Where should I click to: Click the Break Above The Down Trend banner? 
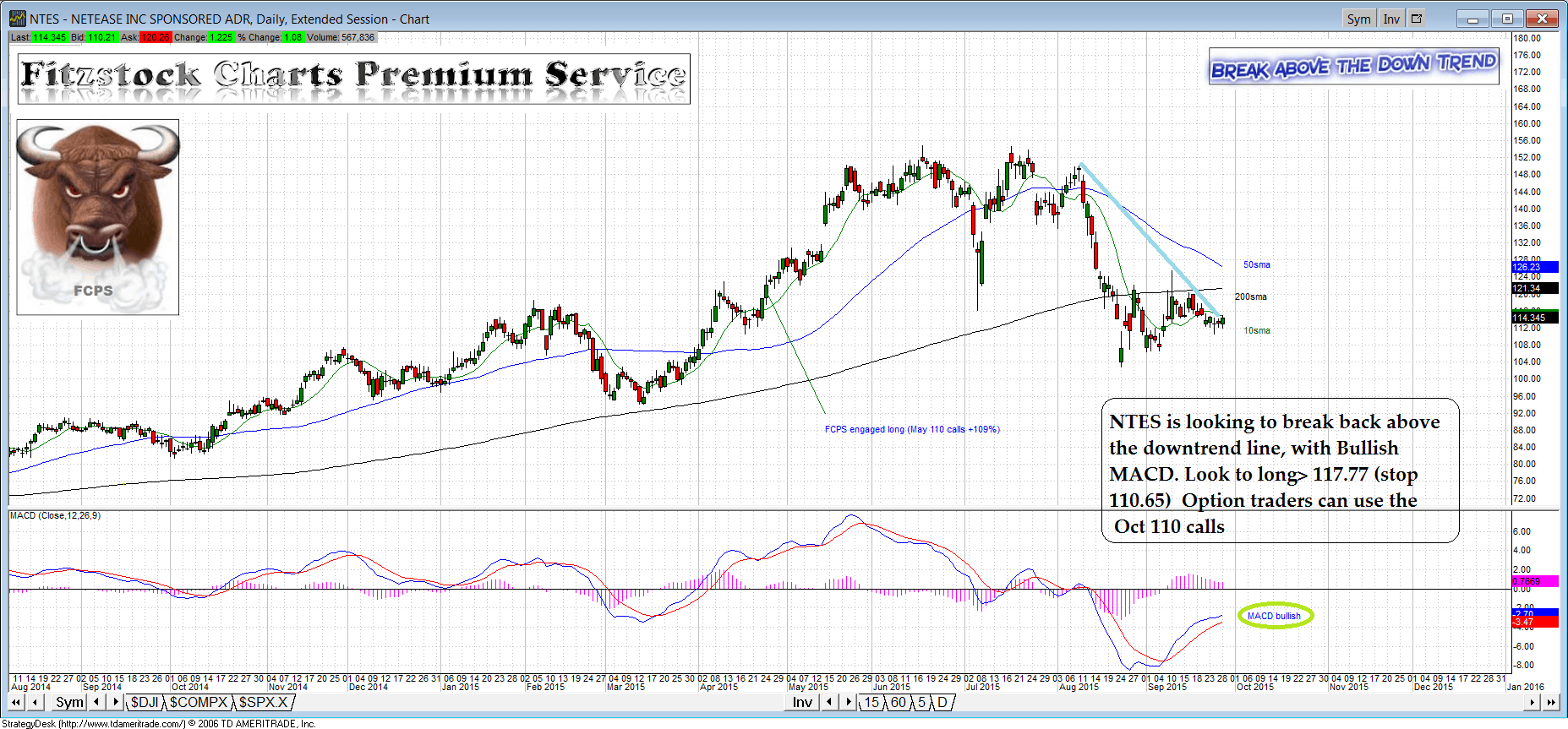click(x=1353, y=66)
